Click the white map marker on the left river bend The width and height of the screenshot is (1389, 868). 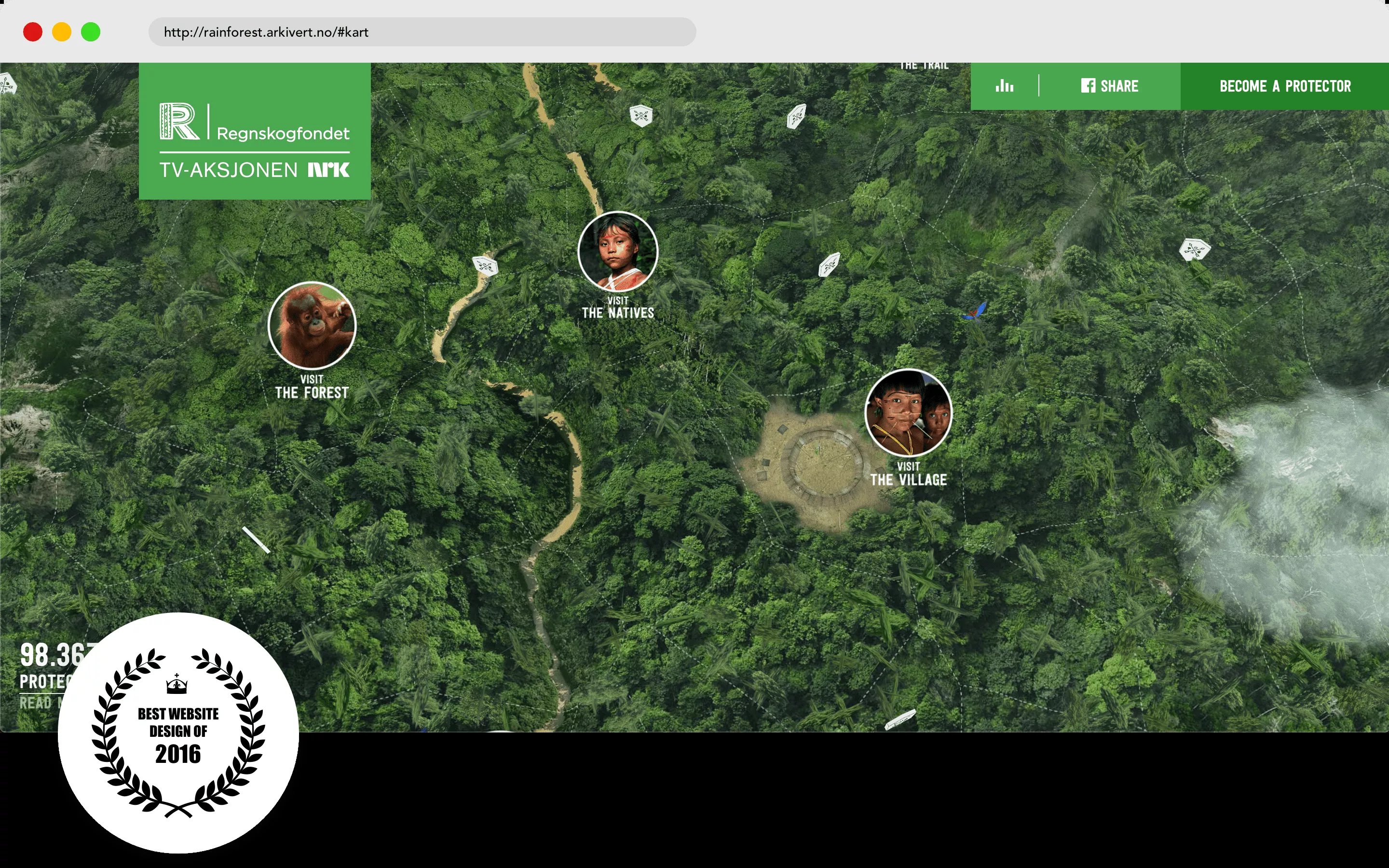coord(485,266)
